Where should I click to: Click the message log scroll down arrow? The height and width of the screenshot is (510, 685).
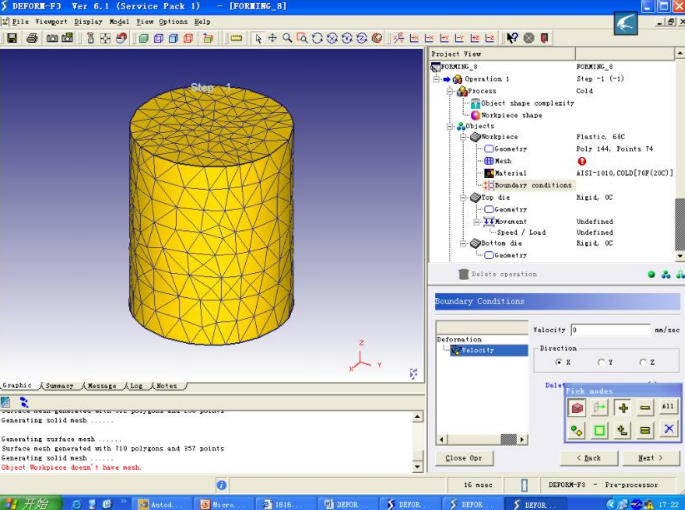click(418, 467)
